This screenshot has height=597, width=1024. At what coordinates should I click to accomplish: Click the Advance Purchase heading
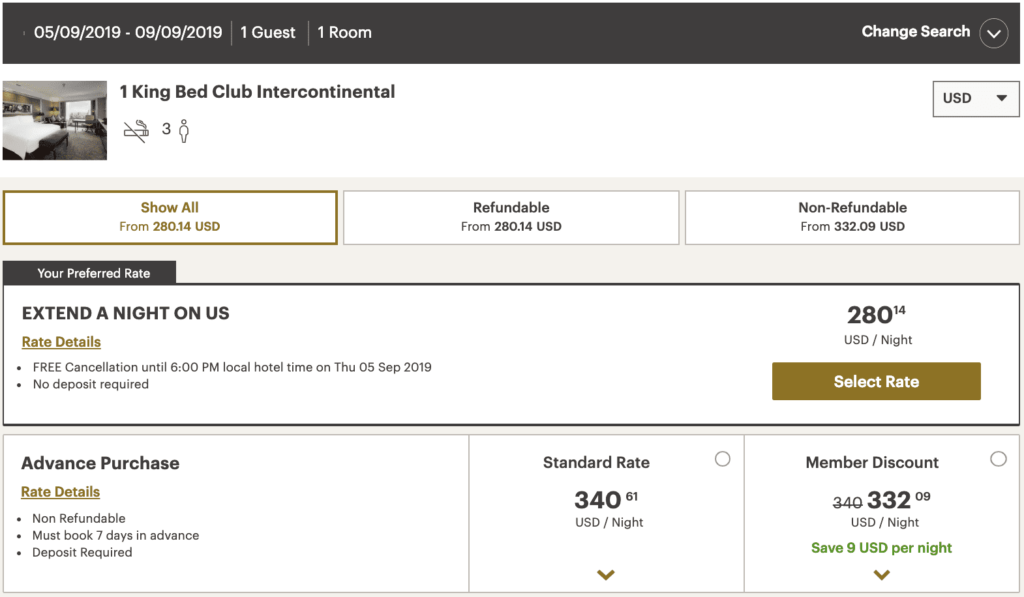(x=100, y=463)
